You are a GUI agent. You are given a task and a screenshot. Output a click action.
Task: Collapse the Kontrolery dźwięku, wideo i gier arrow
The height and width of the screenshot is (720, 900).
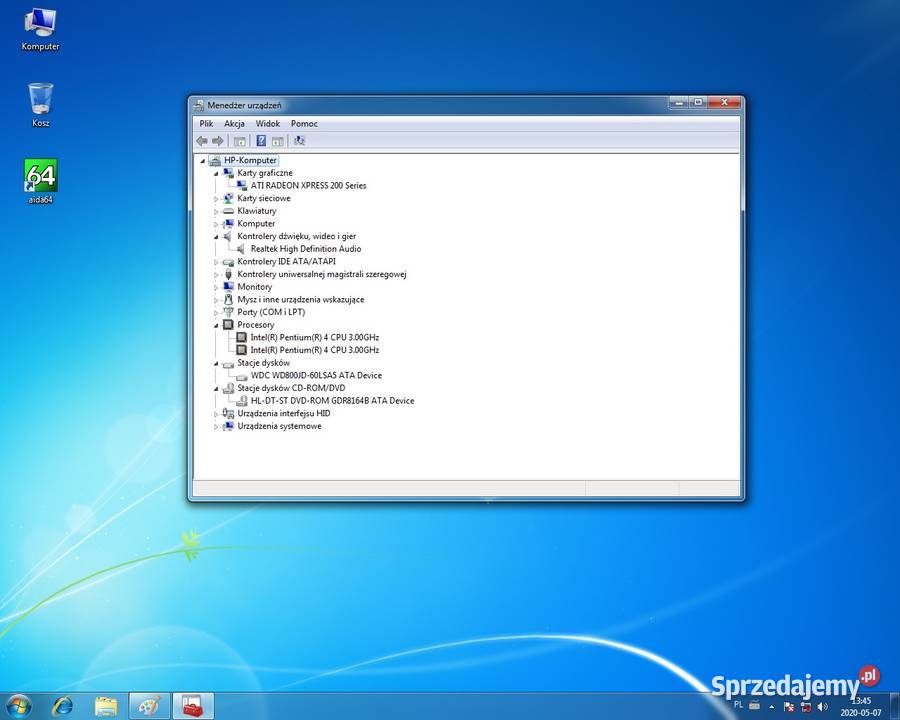click(x=216, y=237)
